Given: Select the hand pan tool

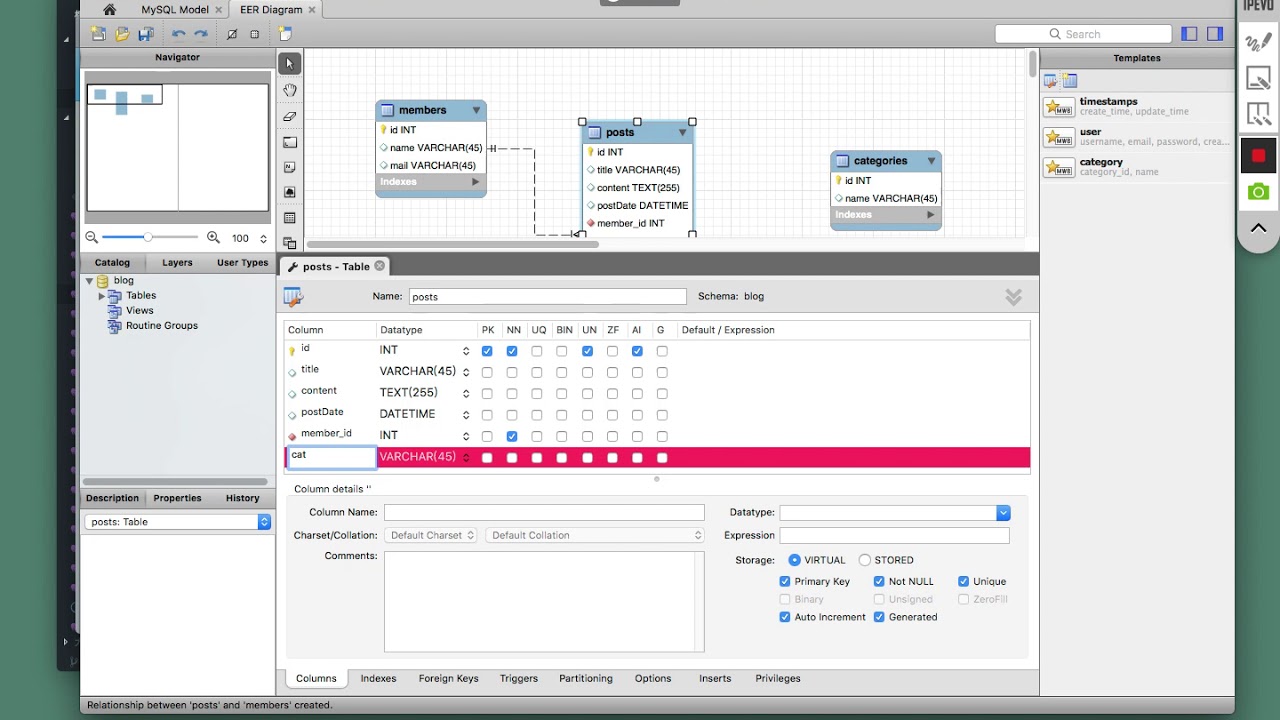Looking at the screenshot, I should (x=290, y=90).
